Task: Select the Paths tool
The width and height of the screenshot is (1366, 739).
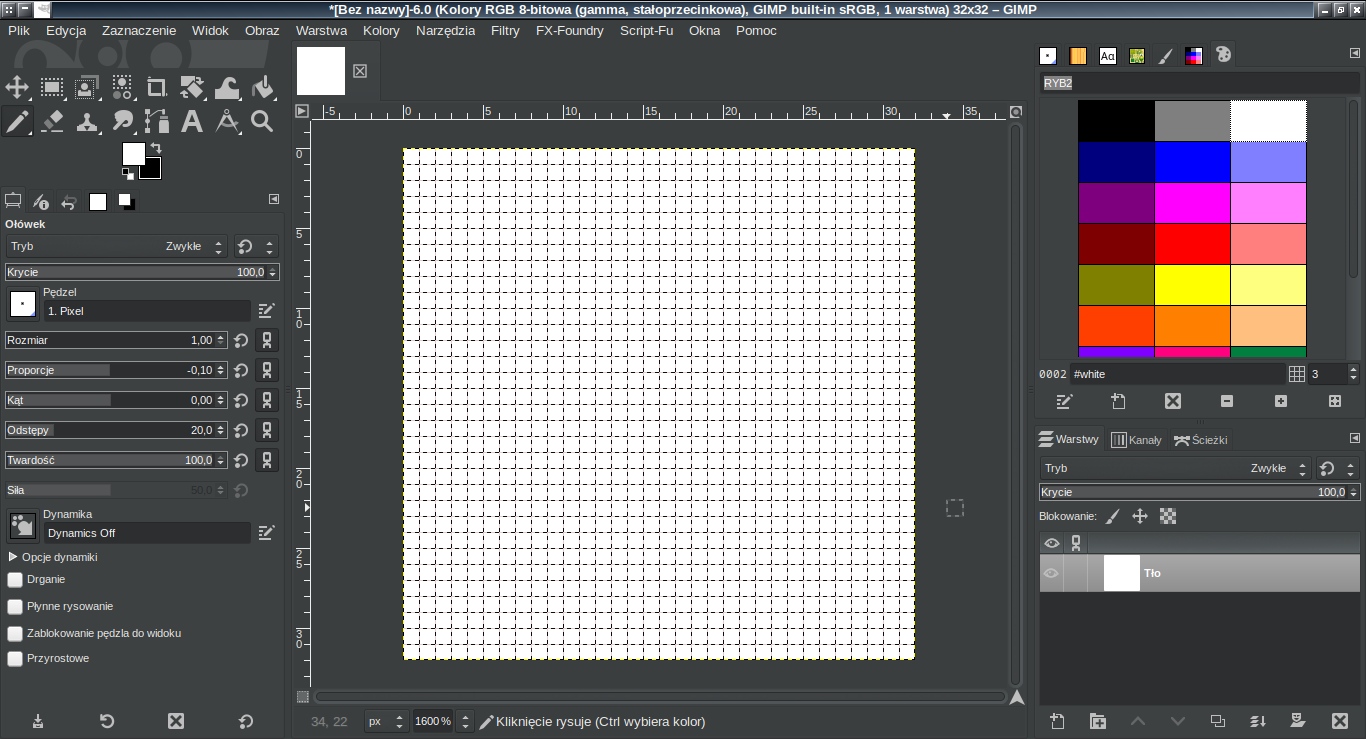Action: click(157, 121)
